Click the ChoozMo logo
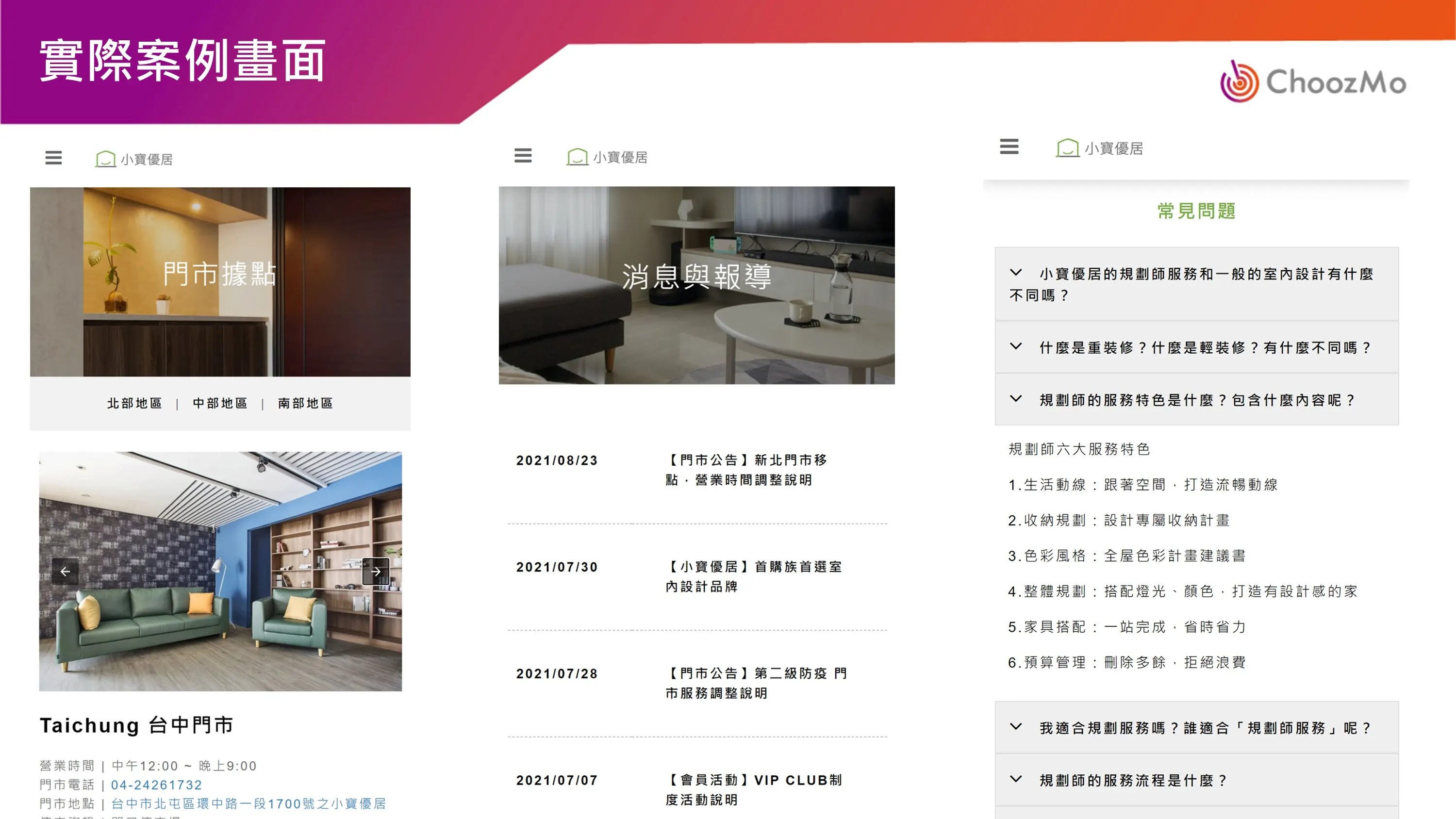This screenshot has height=819, width=1456. point(1312,82)
